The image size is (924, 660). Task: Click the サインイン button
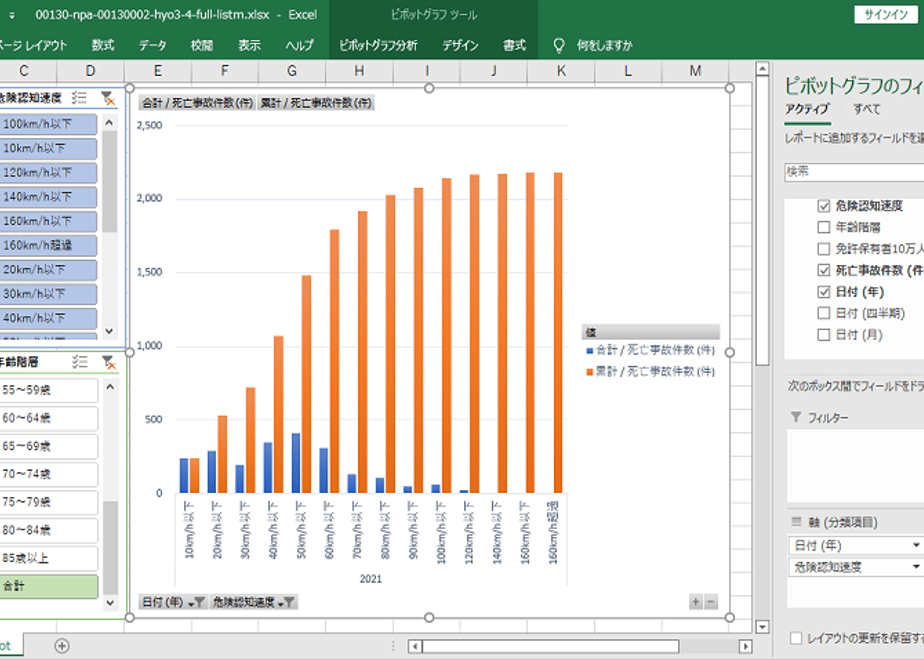886,15
